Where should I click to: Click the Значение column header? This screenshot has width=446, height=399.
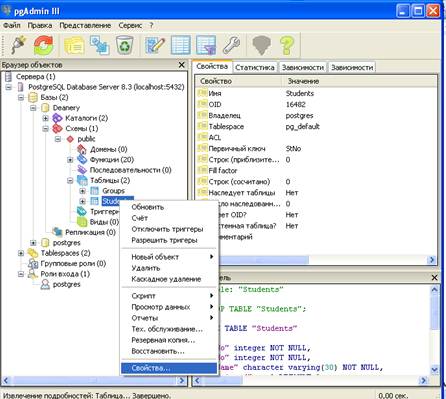pyautogui.click(x=360, y=81)
